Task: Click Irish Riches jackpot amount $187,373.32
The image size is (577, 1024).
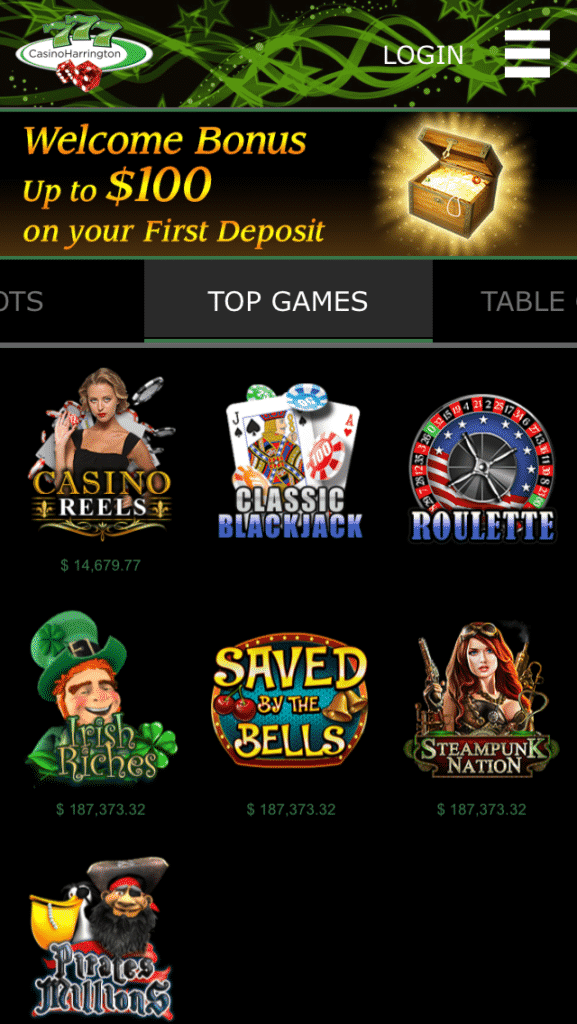Action: point(101,810)
